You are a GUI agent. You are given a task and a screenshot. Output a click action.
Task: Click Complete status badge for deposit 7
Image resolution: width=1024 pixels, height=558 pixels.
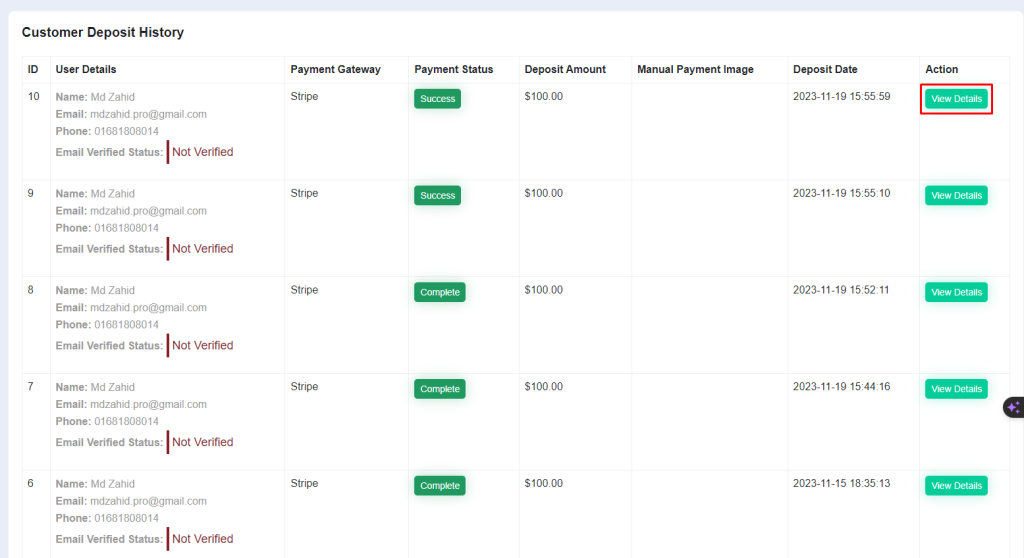click(x=440, y=389)
